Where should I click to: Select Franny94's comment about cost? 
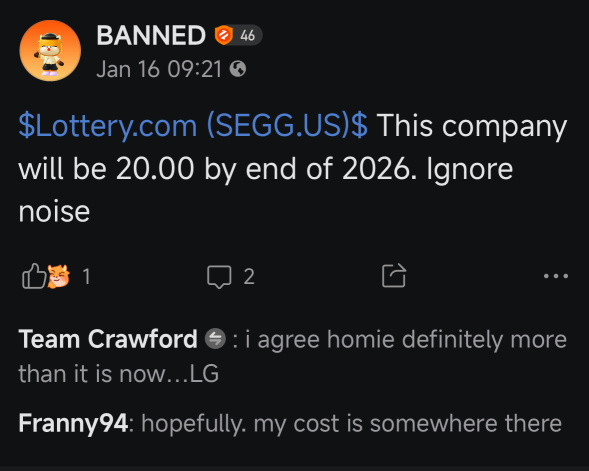tap(352, 424)
